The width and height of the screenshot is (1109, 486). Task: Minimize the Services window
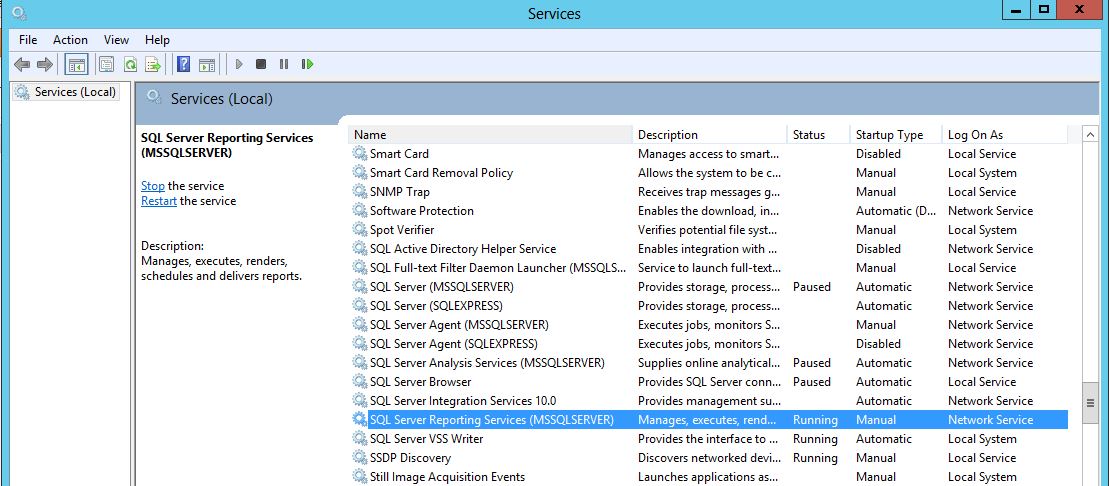tap(1016, 10)
